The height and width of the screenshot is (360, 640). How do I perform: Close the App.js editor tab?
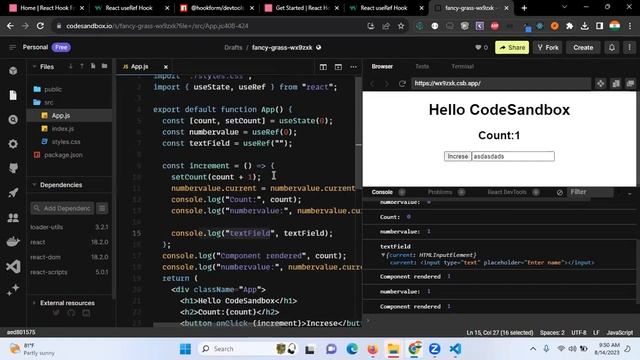click(166, 67)
